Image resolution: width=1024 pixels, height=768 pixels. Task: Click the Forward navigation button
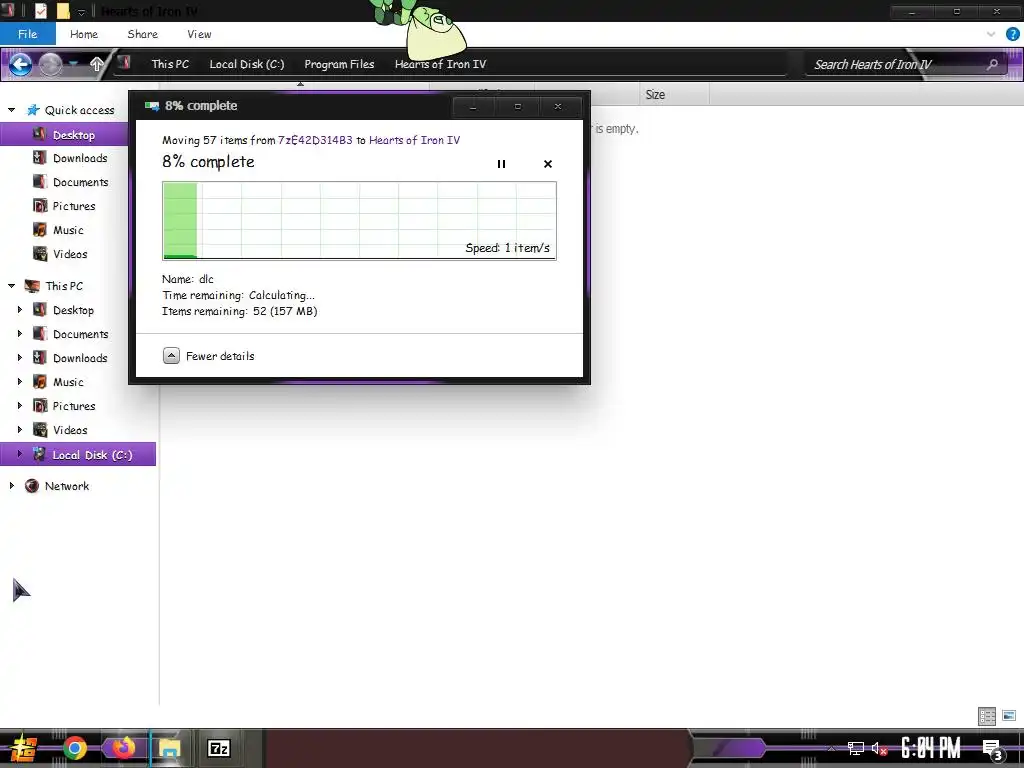coord(50,64)
